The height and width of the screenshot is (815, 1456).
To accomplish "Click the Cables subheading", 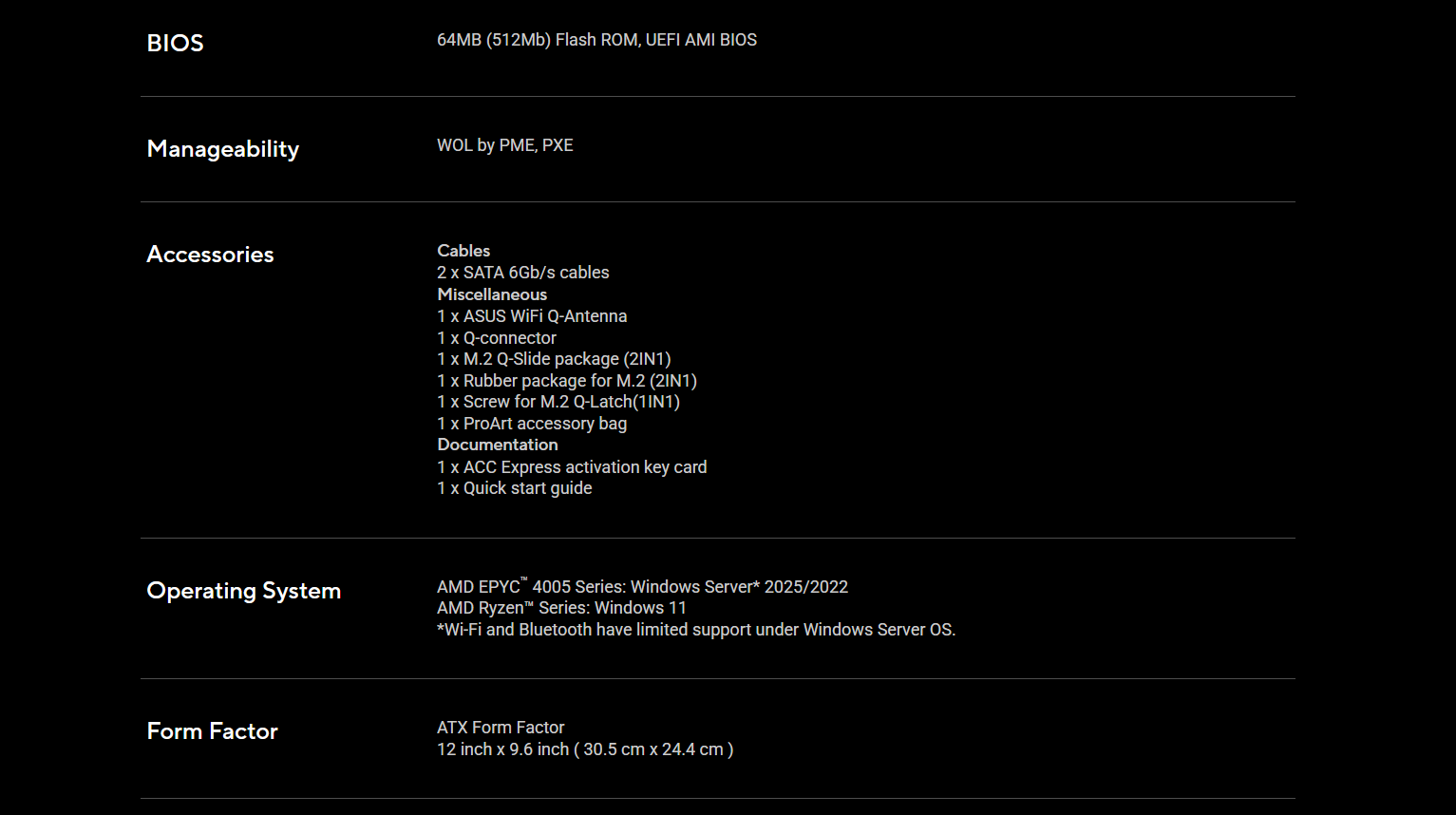I will tap(463, 251).
